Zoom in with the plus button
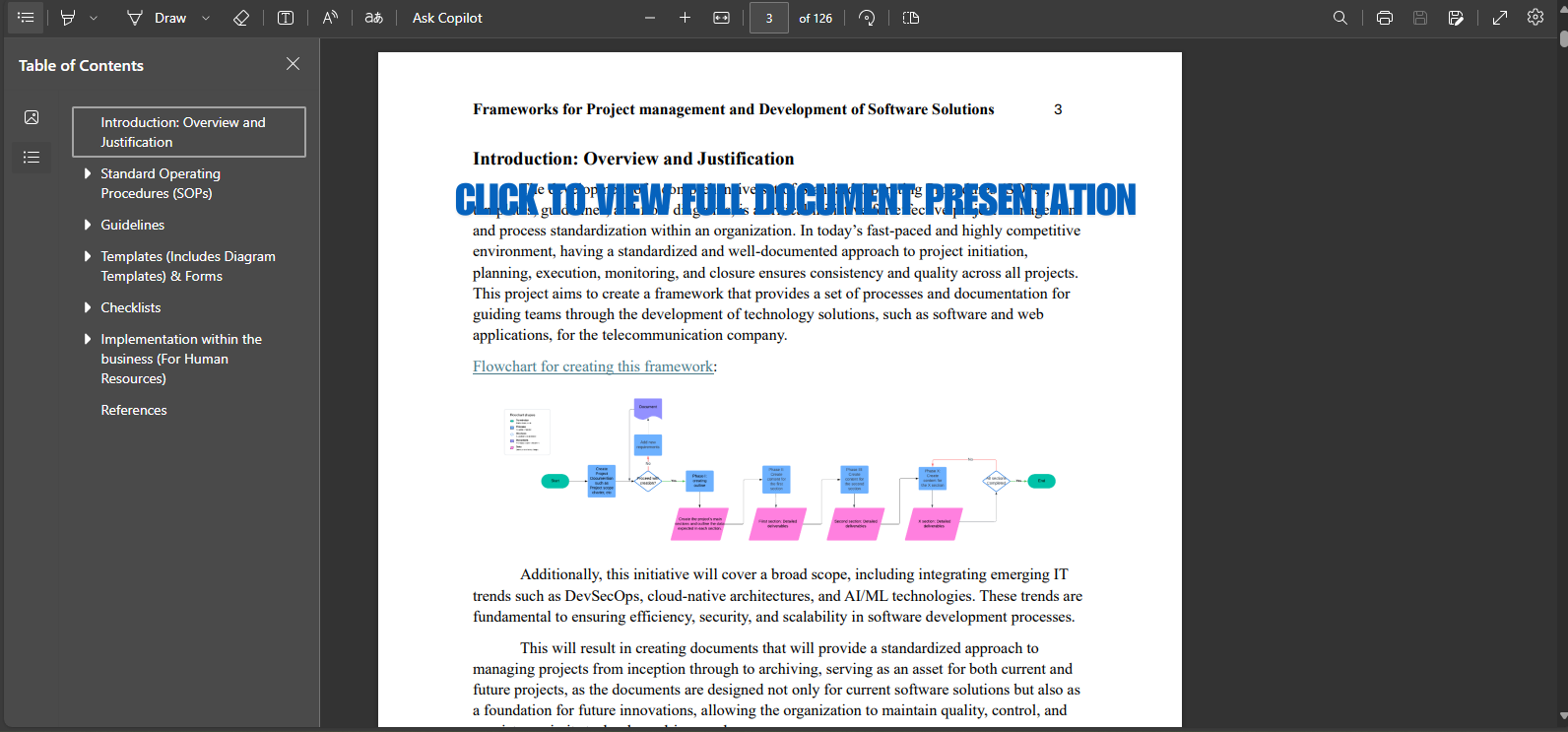This screenshot has height=732, width=1568. [x=686, y=18]
